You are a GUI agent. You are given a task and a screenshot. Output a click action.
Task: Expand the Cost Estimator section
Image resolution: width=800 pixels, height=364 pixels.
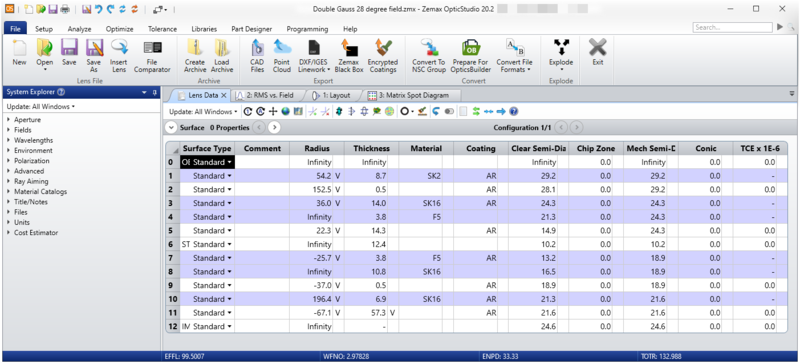click(9, 232)
